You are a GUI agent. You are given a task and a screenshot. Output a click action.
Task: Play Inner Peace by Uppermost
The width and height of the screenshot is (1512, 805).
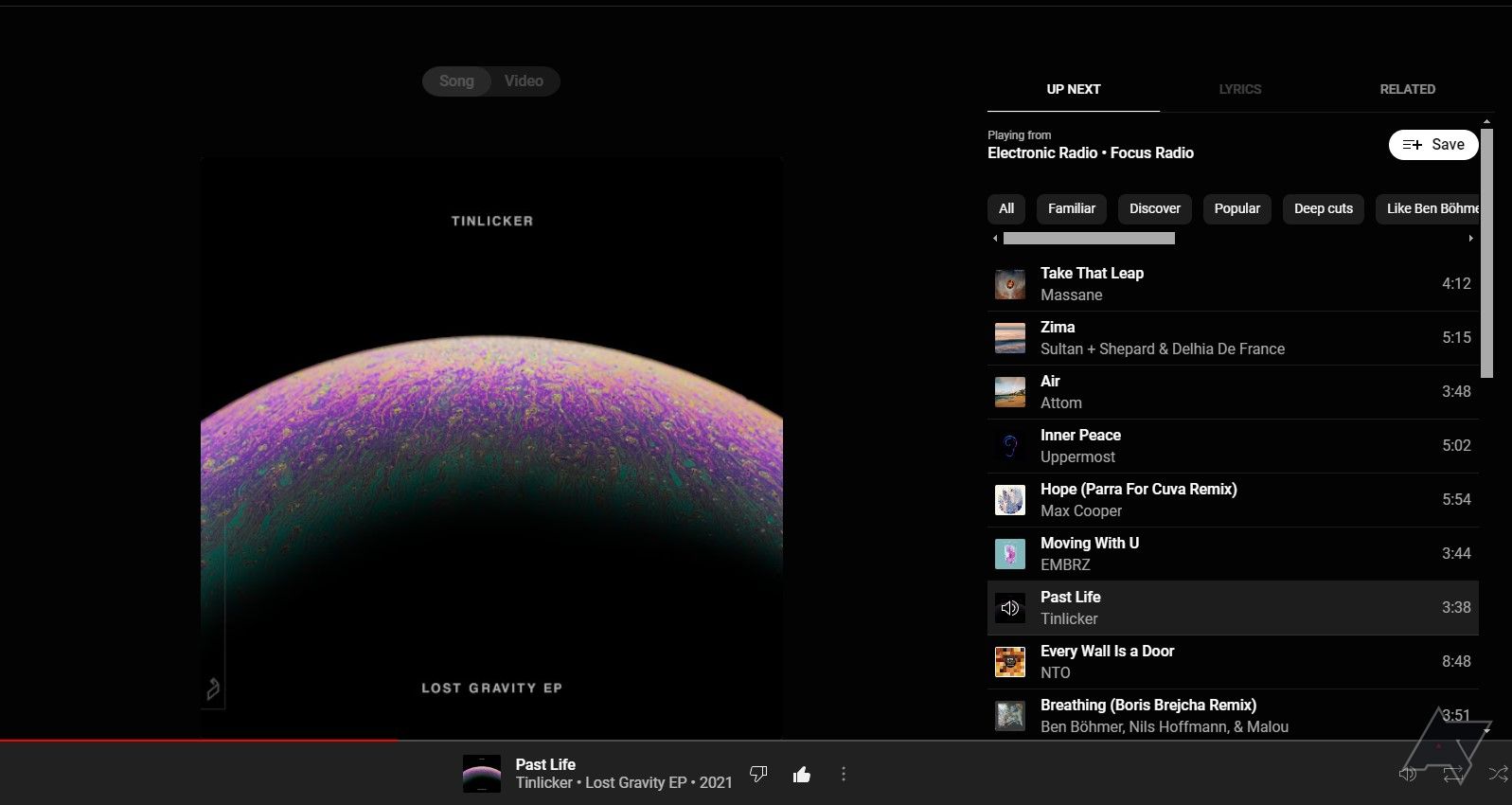(1233, 446)
